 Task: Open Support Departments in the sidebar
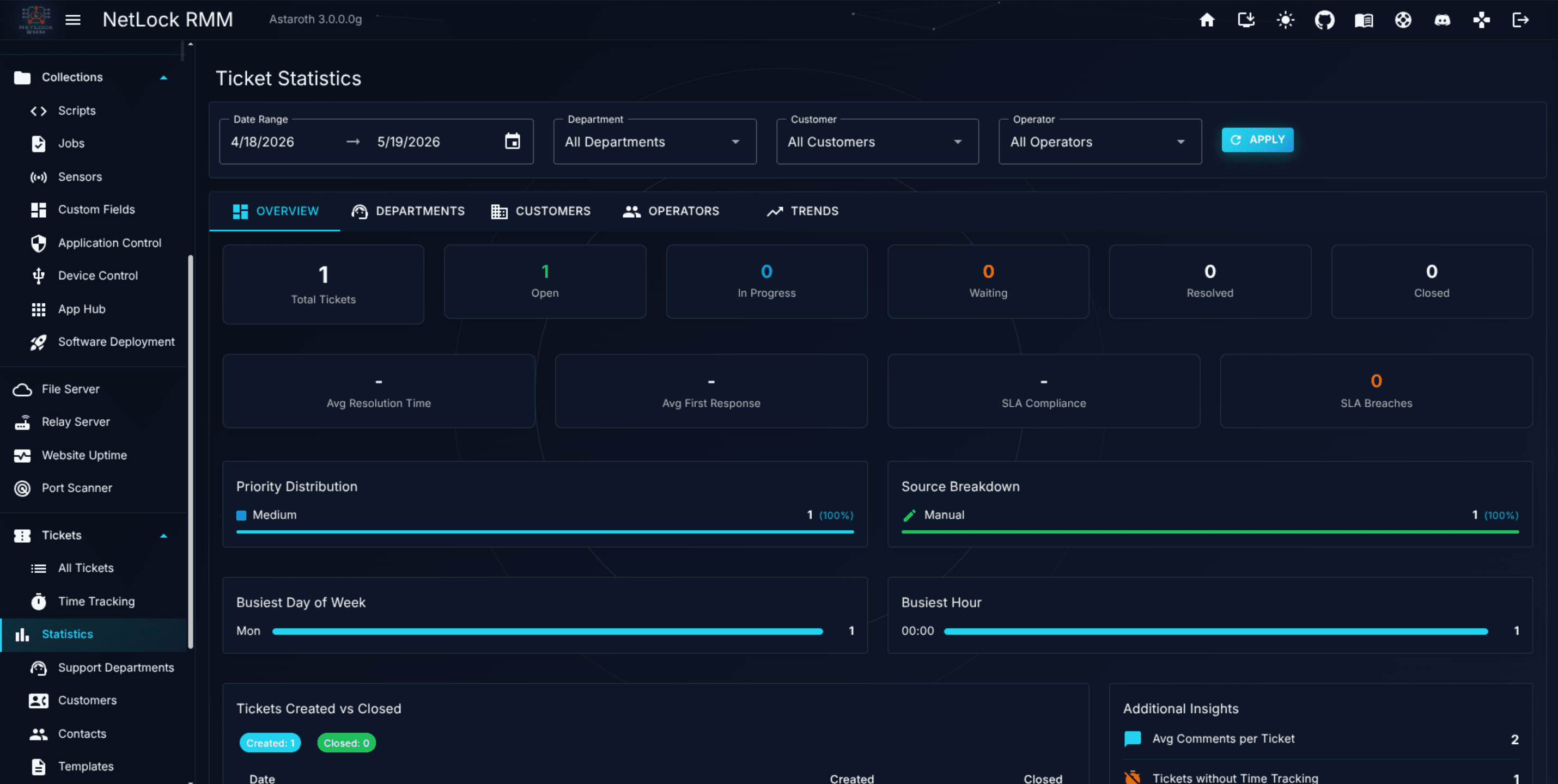click(94, 667)
